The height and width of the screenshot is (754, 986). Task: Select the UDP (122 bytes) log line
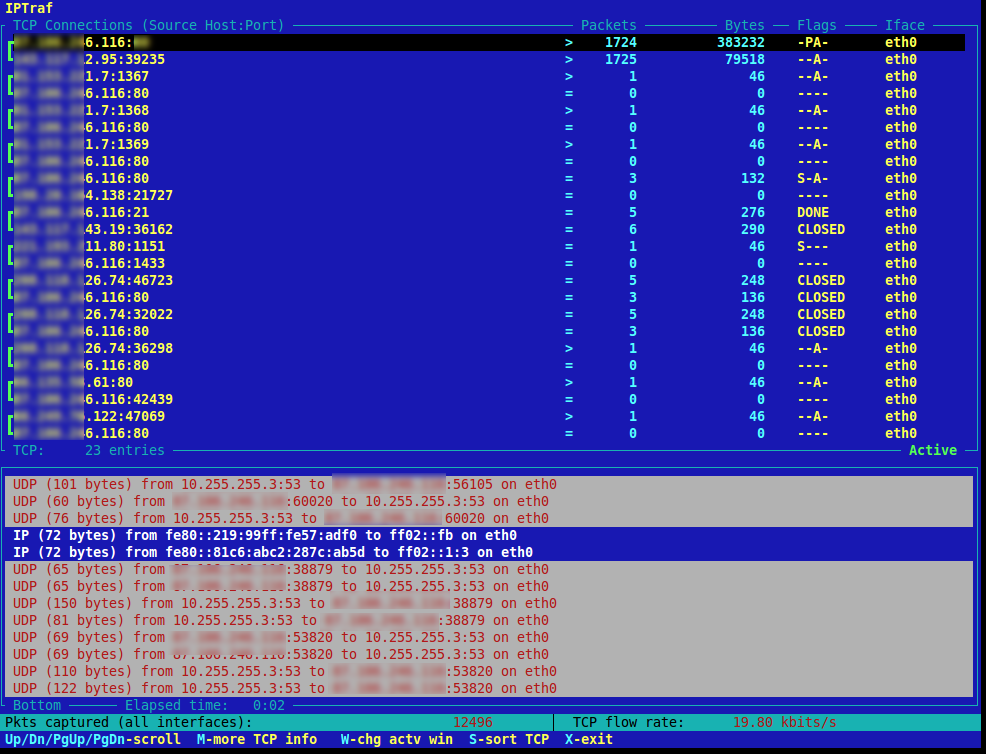click(x=489, y=688)
